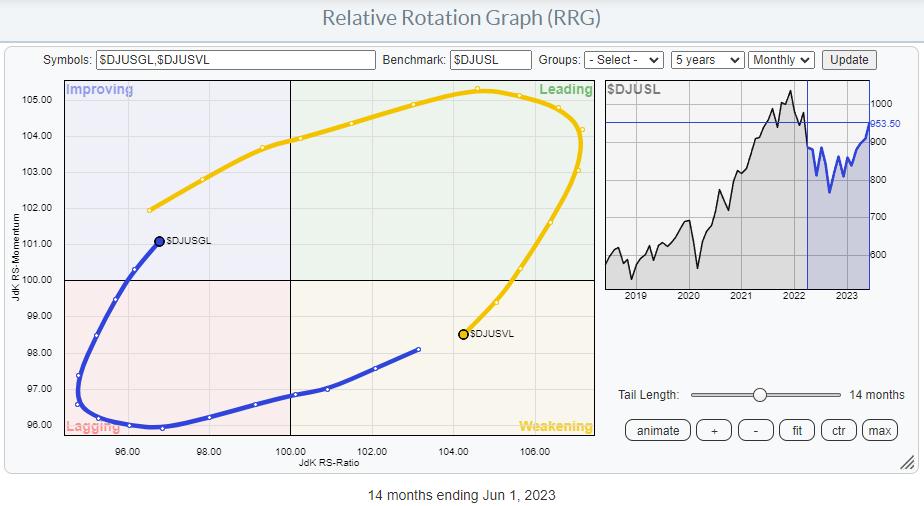The height and width of the screenshot is (506, 924).
Task: Expand the 5 years range dropdown
Action: click(707, 60)
